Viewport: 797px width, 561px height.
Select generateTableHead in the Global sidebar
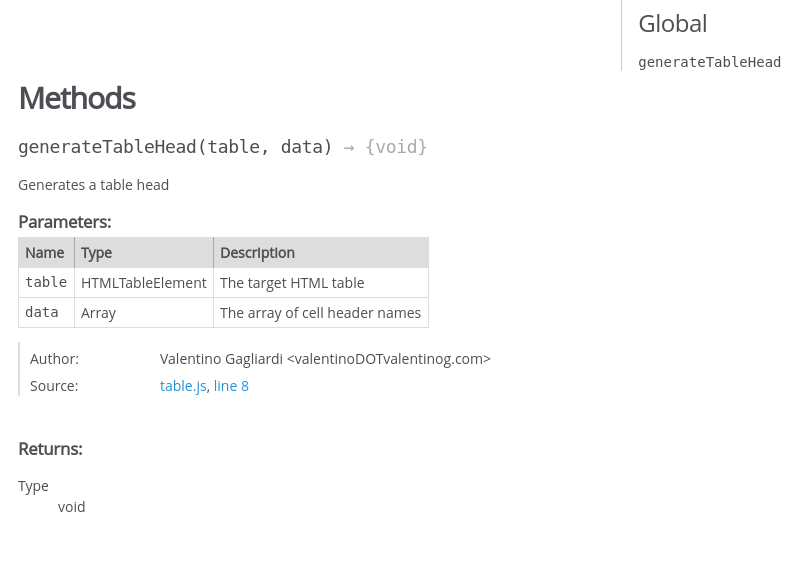click(x=710, y=62)
